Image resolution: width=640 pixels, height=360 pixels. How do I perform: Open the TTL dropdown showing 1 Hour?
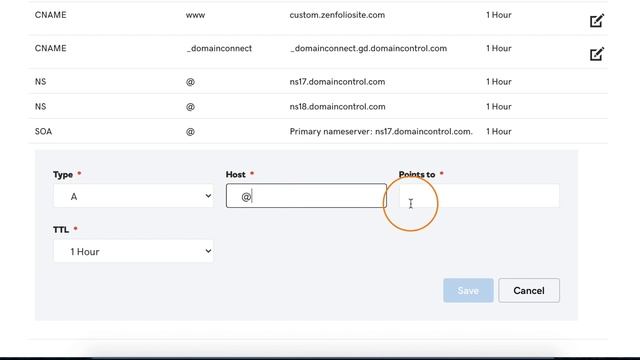pos(133,251)
